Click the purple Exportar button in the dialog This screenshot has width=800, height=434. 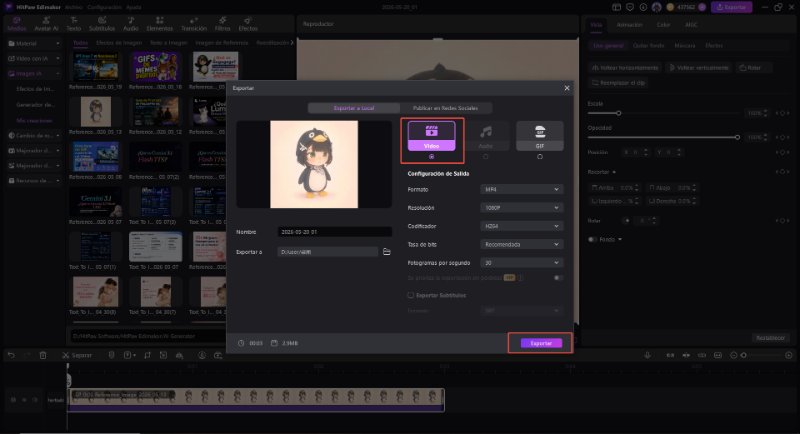(541, 343)
